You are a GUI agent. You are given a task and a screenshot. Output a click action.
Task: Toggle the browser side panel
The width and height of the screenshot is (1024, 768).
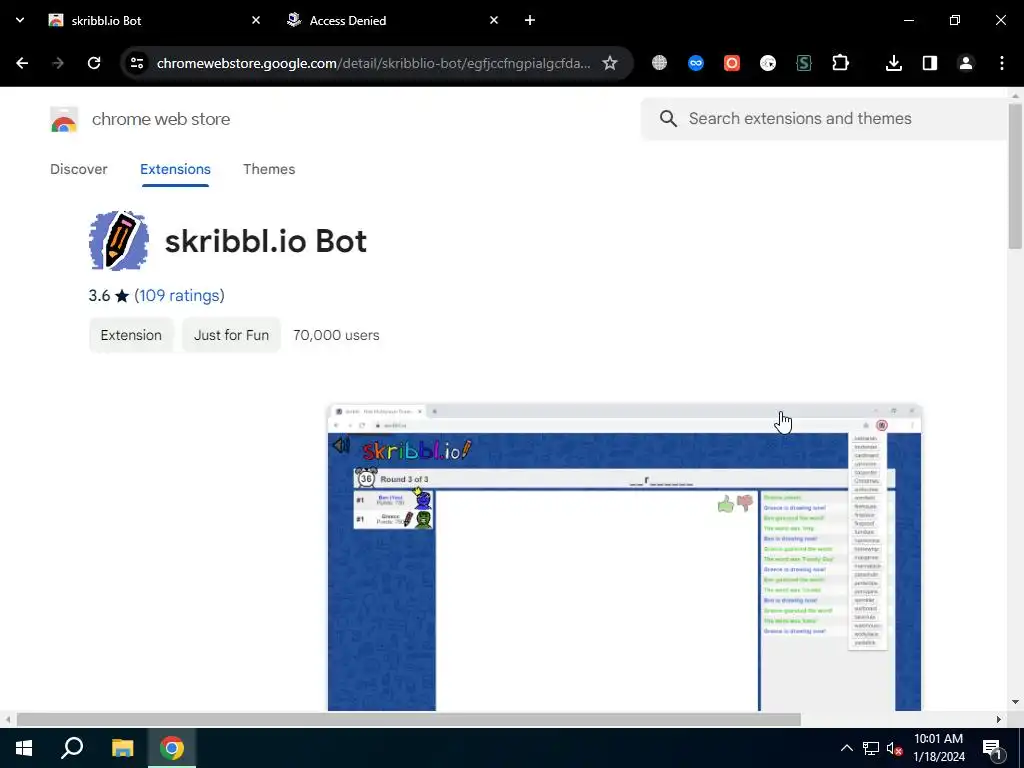coord(930,63)
